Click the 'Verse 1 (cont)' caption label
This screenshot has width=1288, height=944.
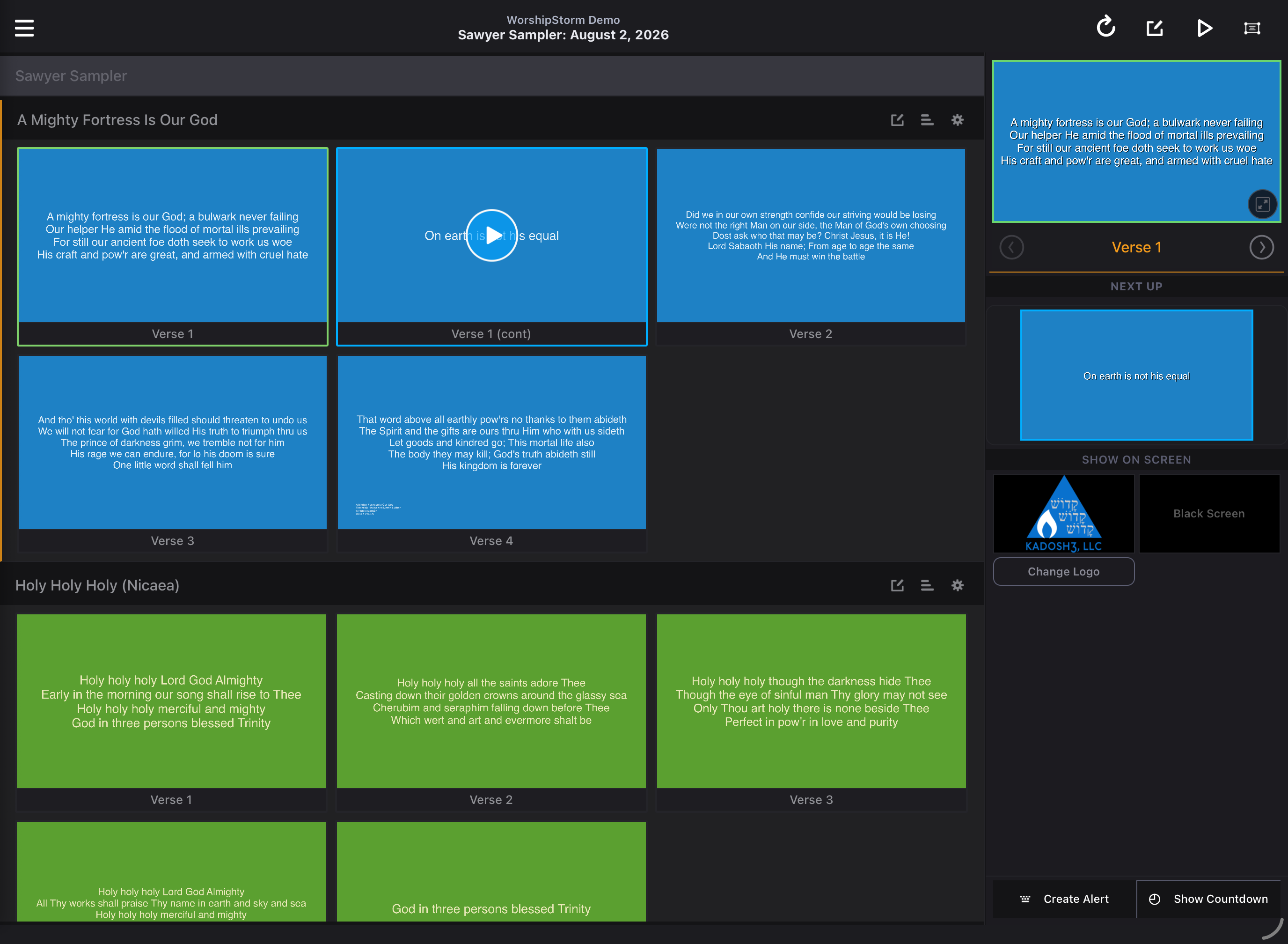point(491,334)
